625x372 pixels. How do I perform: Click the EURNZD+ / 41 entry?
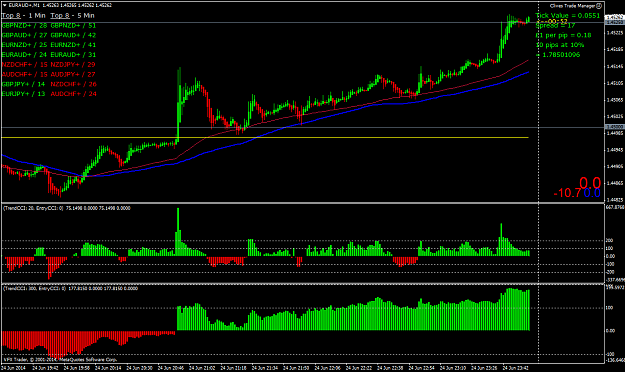(x=73, y=45)
